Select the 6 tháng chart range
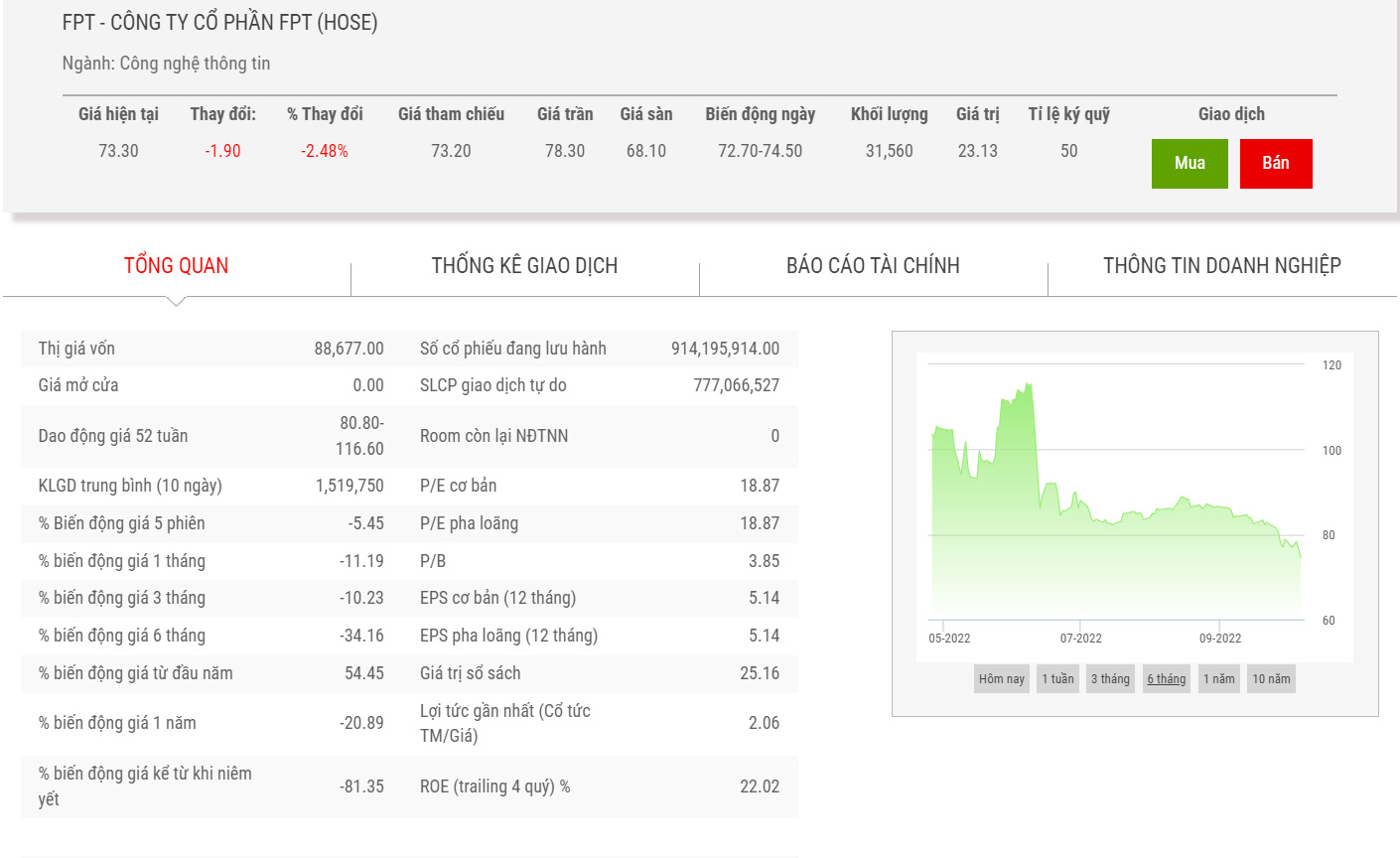The height and width of the screenshot is (858, 1400). pyautogui.click(x=1167, y=679)
